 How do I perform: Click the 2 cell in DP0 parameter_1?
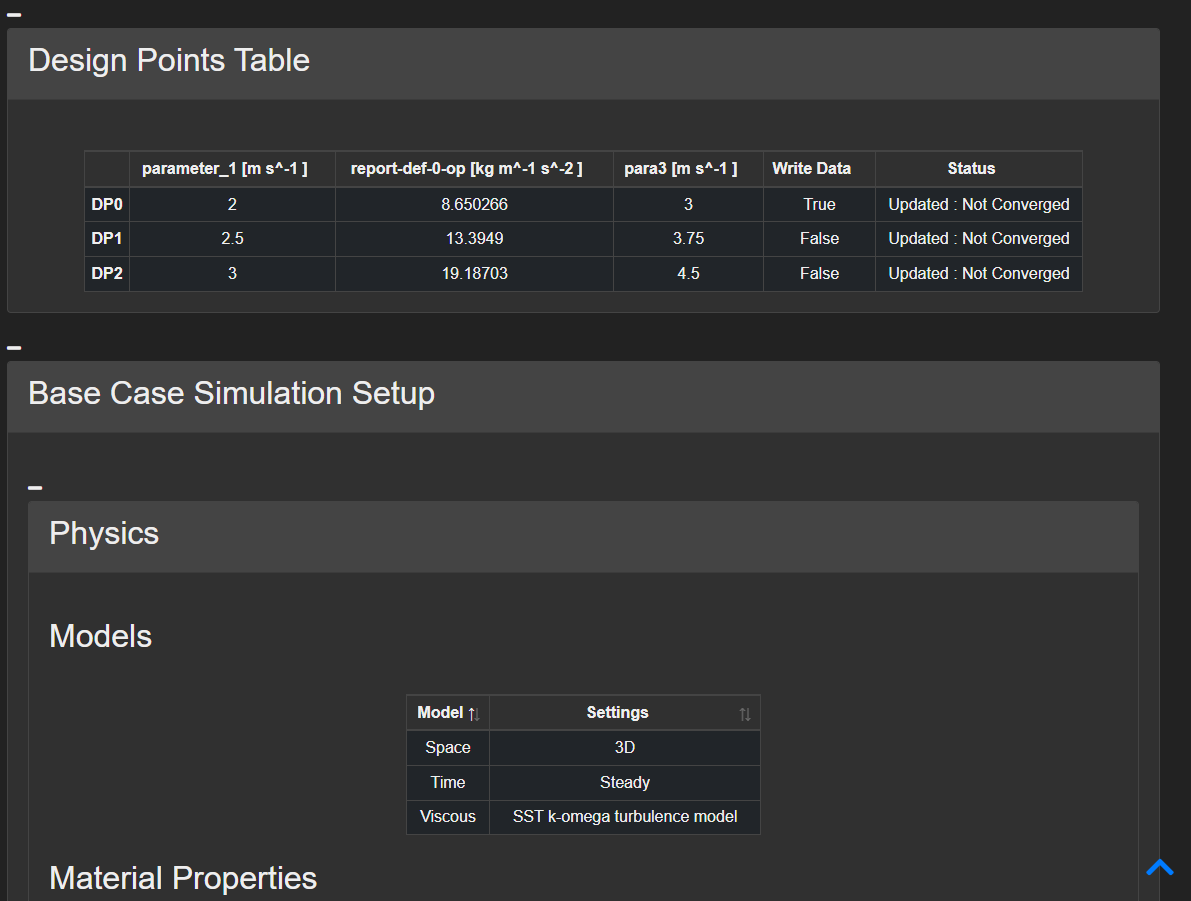232,204
